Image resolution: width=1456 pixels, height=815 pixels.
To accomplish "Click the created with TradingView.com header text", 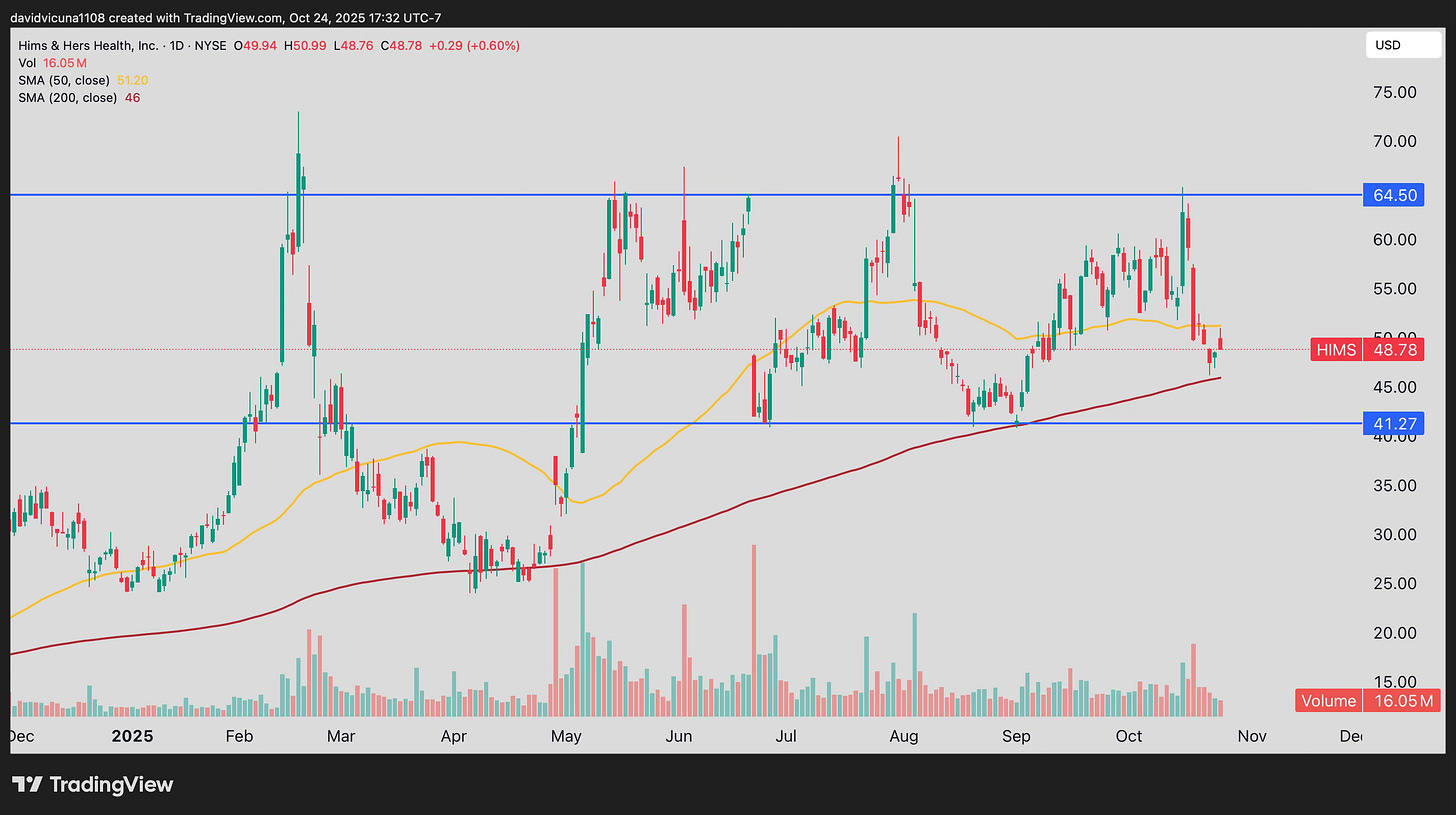I will click(x=193, y=17).
